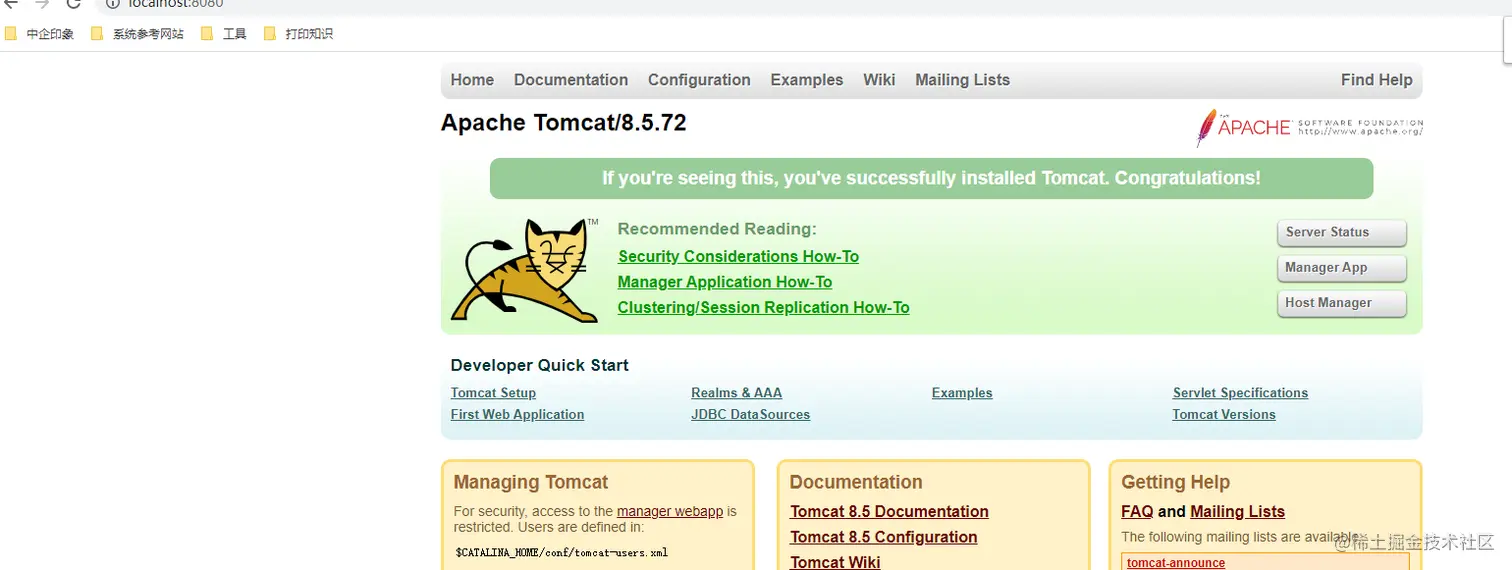Open the 打印知识 bookmark folder
Screen dimensions: 1512x570
pyautogui.click(x=297, y=34)
